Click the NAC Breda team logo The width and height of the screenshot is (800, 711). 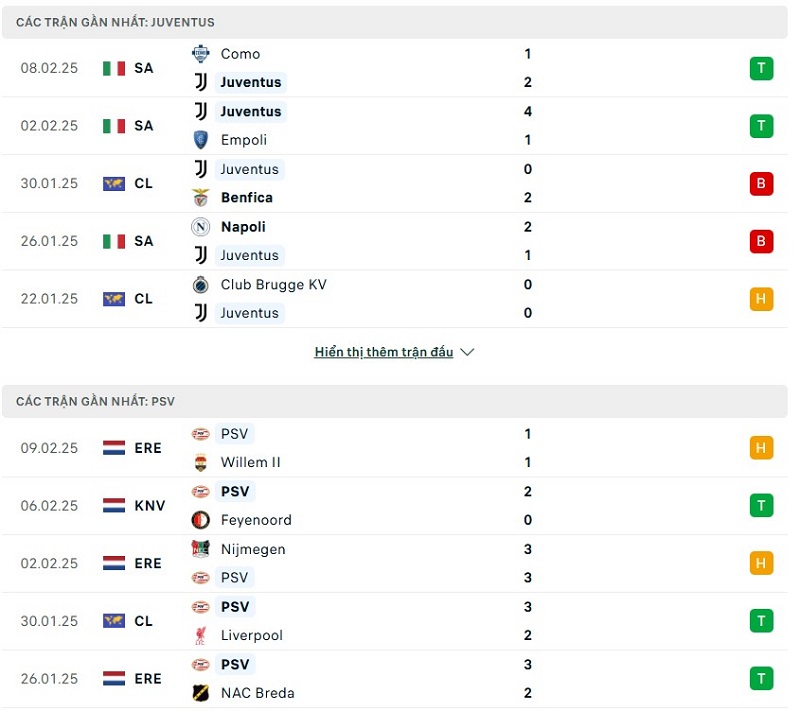200,692
